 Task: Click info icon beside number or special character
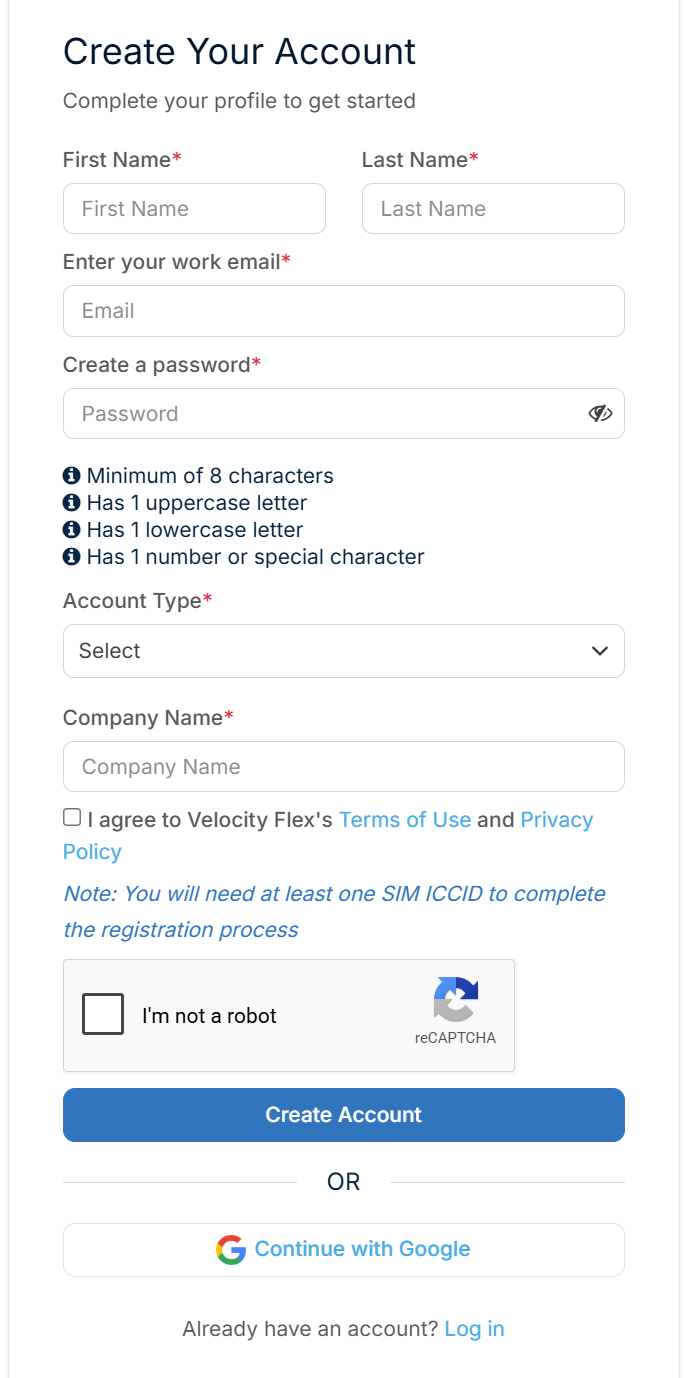[71, 556]
